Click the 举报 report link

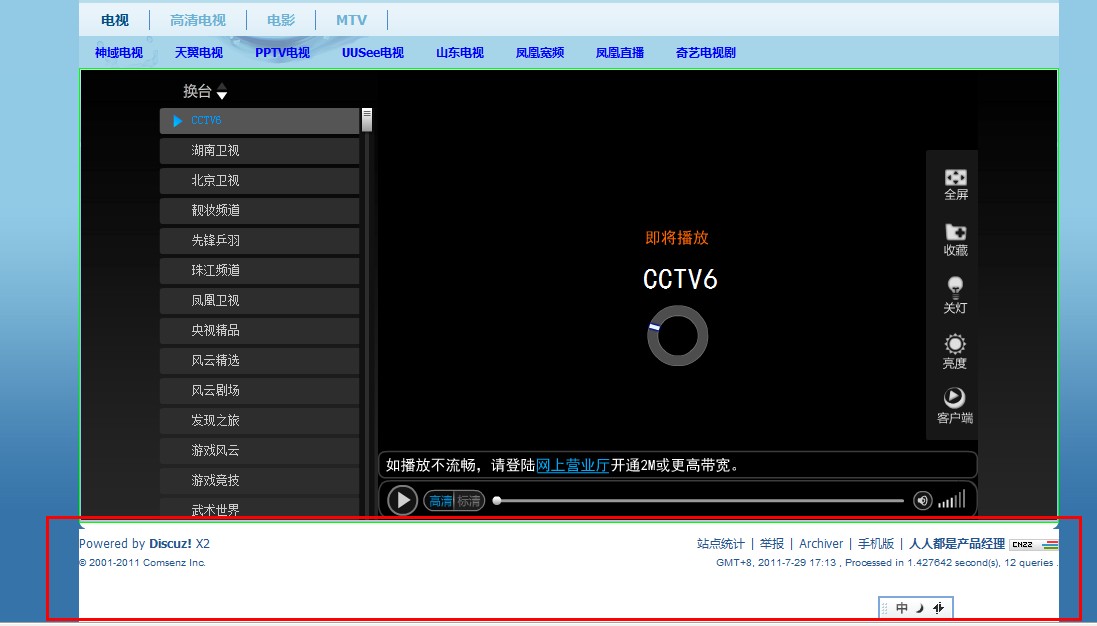click(772, 543)
